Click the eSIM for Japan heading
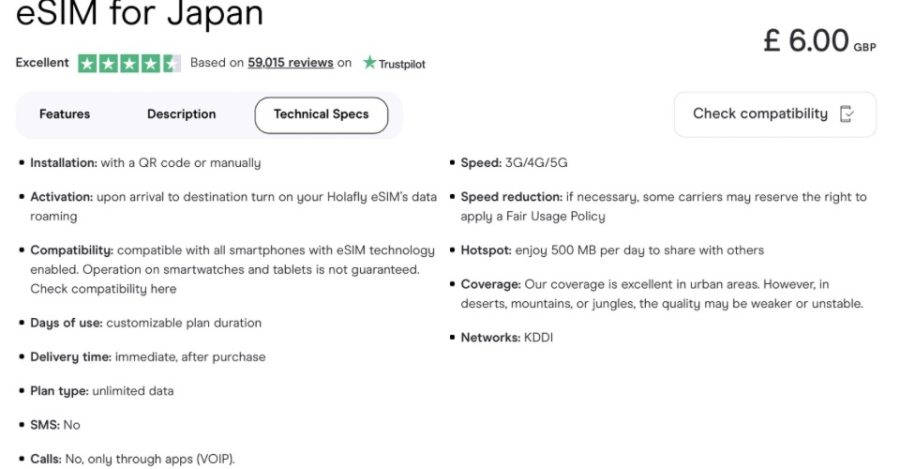The height and width of the screenshot is (469, 900). click(139, 13)
